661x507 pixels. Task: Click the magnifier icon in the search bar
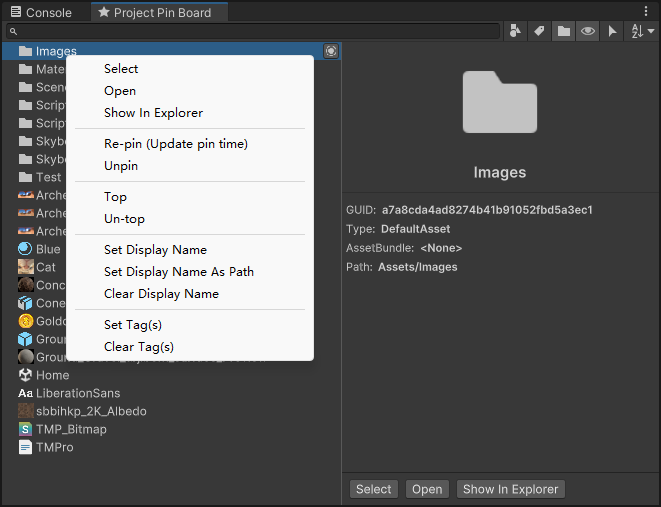pyautogui.click(x=13, y=31)
